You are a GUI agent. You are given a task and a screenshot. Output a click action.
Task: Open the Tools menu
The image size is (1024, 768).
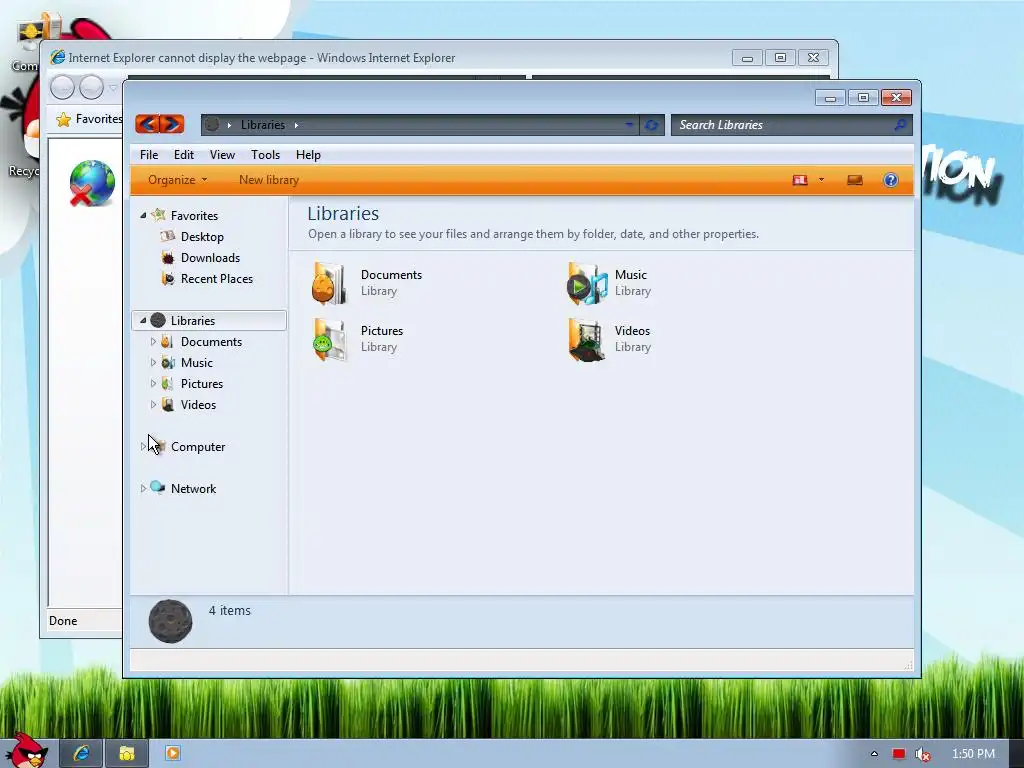pyautogui.click(x=265, y=155)
